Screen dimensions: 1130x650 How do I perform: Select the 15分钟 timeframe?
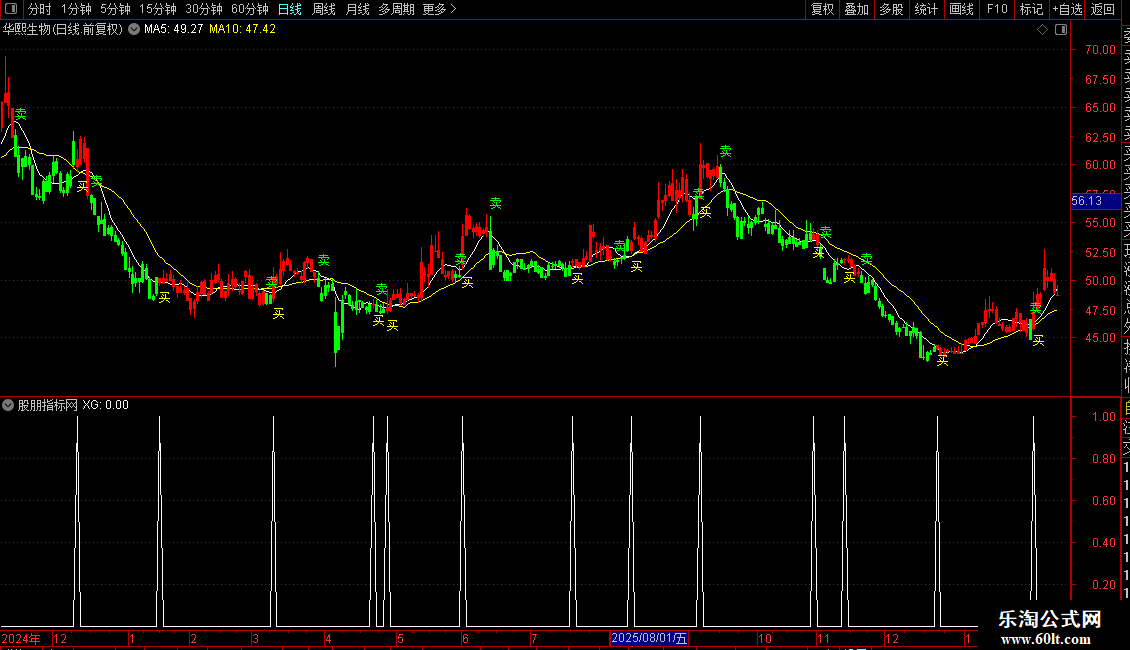[158, 9]
